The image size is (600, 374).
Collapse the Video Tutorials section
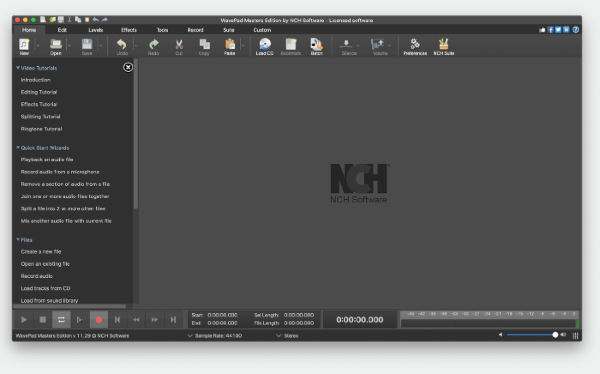coord(18,68)
